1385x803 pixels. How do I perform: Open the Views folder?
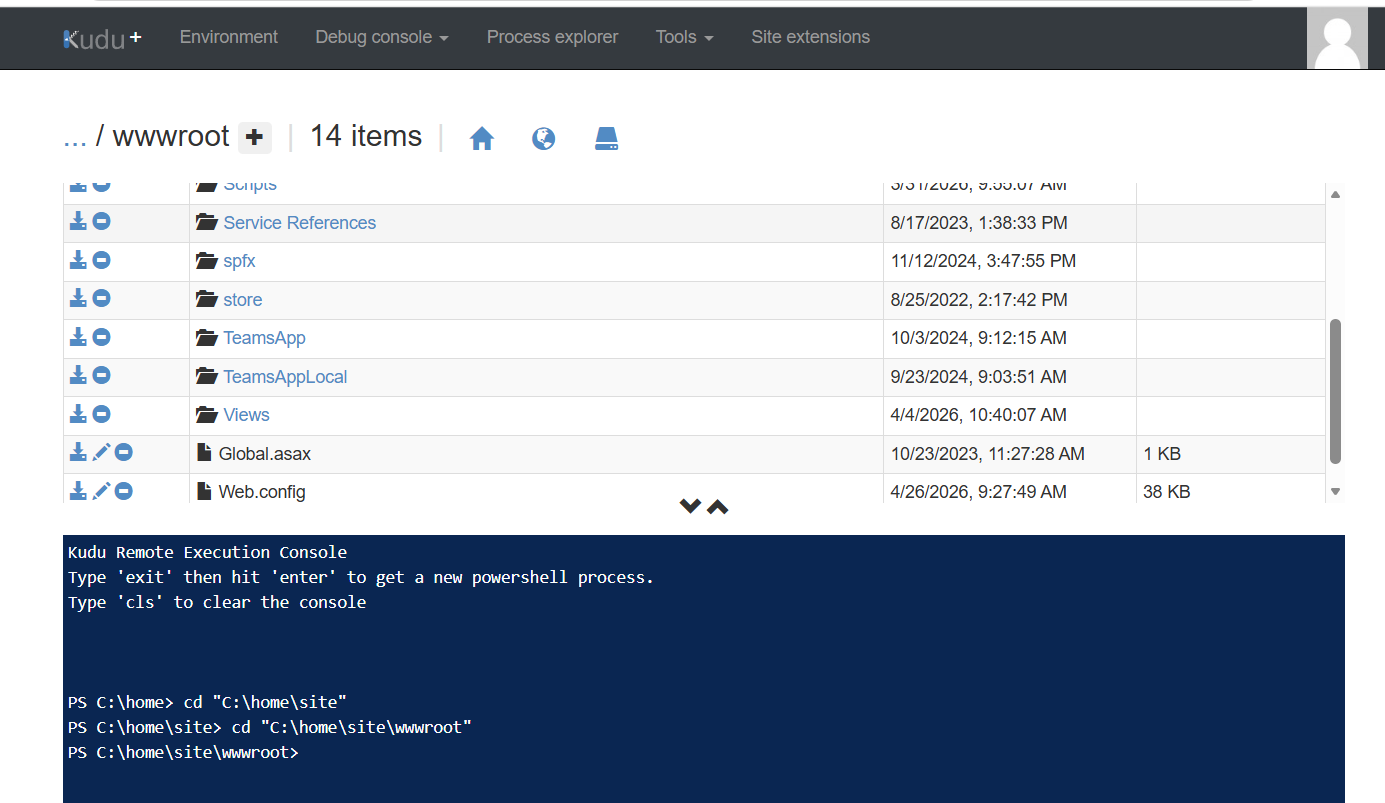(246, 415)
